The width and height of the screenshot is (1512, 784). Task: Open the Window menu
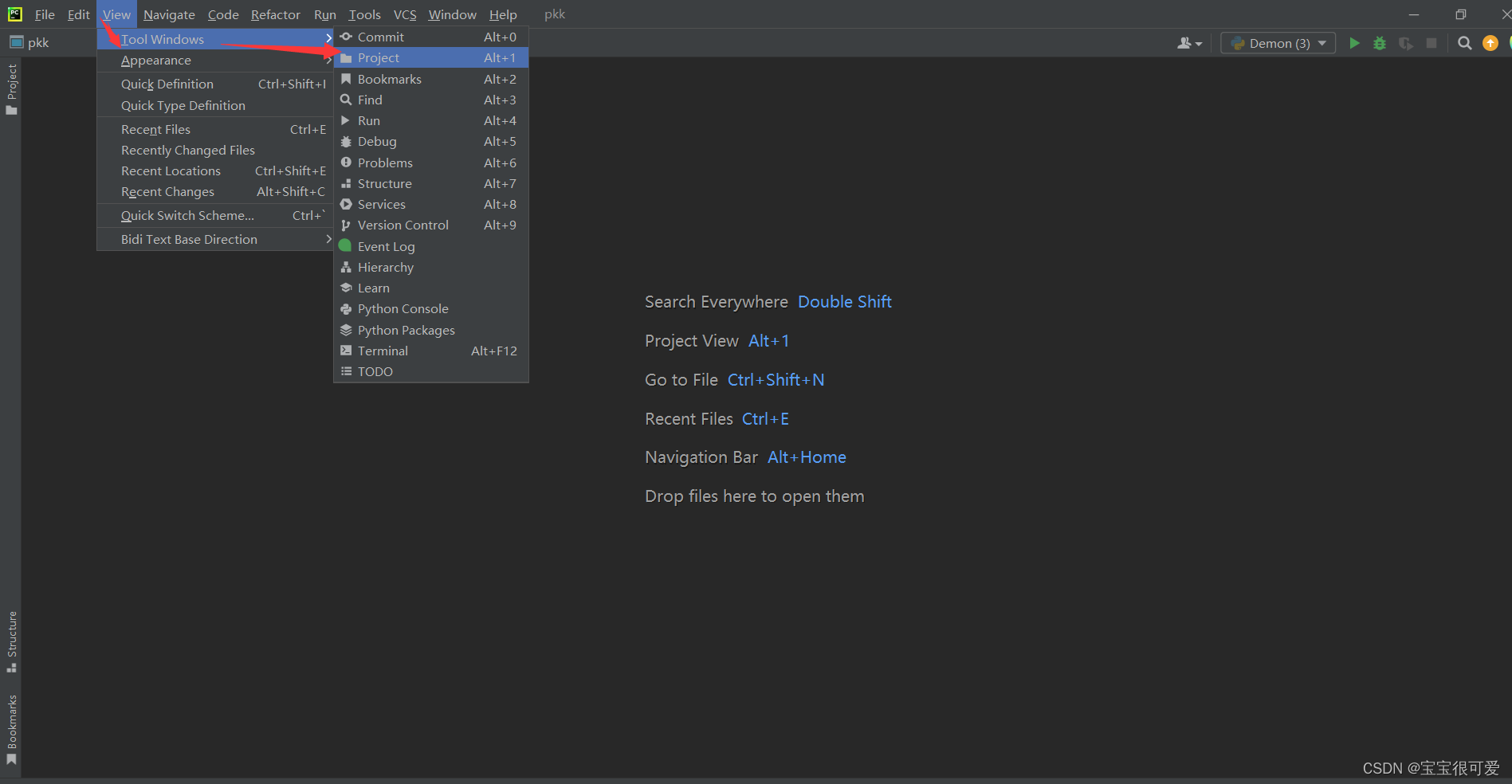coord(453,14)
